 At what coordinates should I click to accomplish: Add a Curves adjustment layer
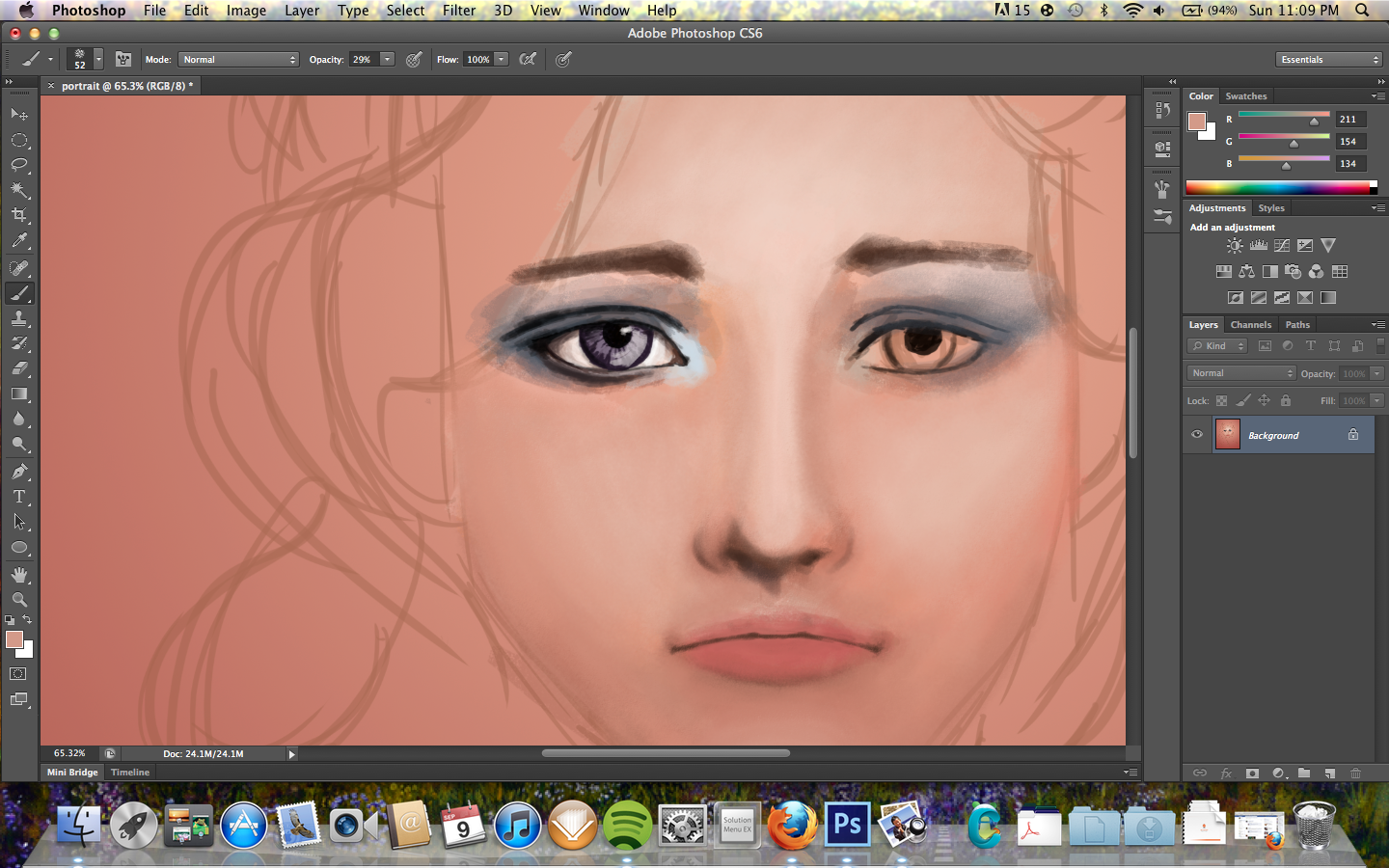point(1281,245)
